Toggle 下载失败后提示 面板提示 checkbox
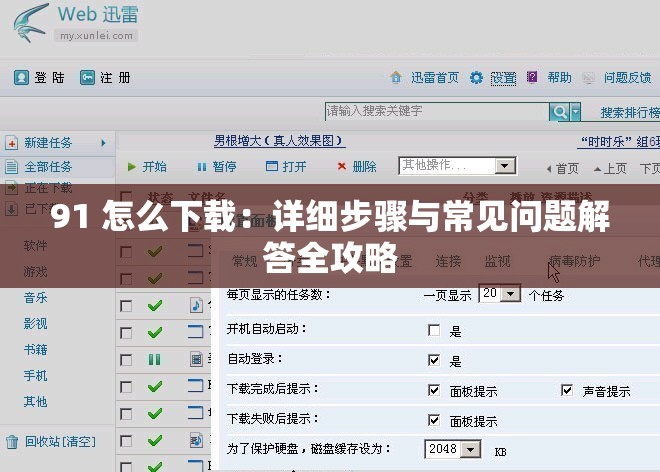This screenshot has height=472, width=660. click(434, 420)
